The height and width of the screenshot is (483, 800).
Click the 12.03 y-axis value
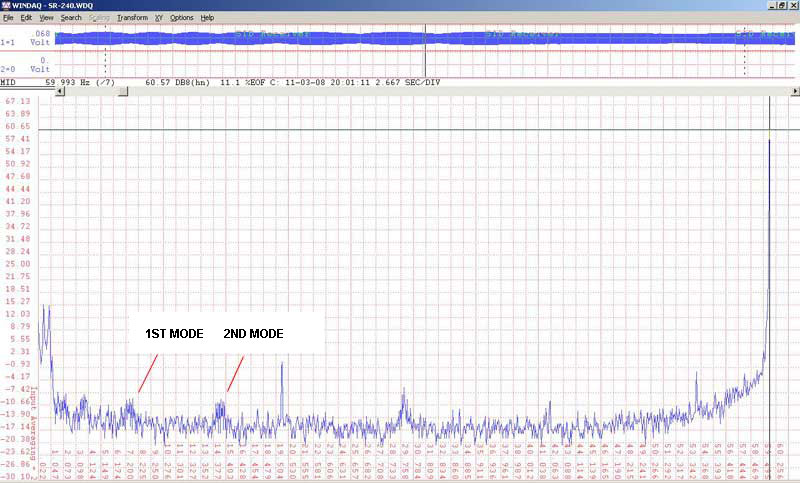pyautogui.click(x=18, y=314)
